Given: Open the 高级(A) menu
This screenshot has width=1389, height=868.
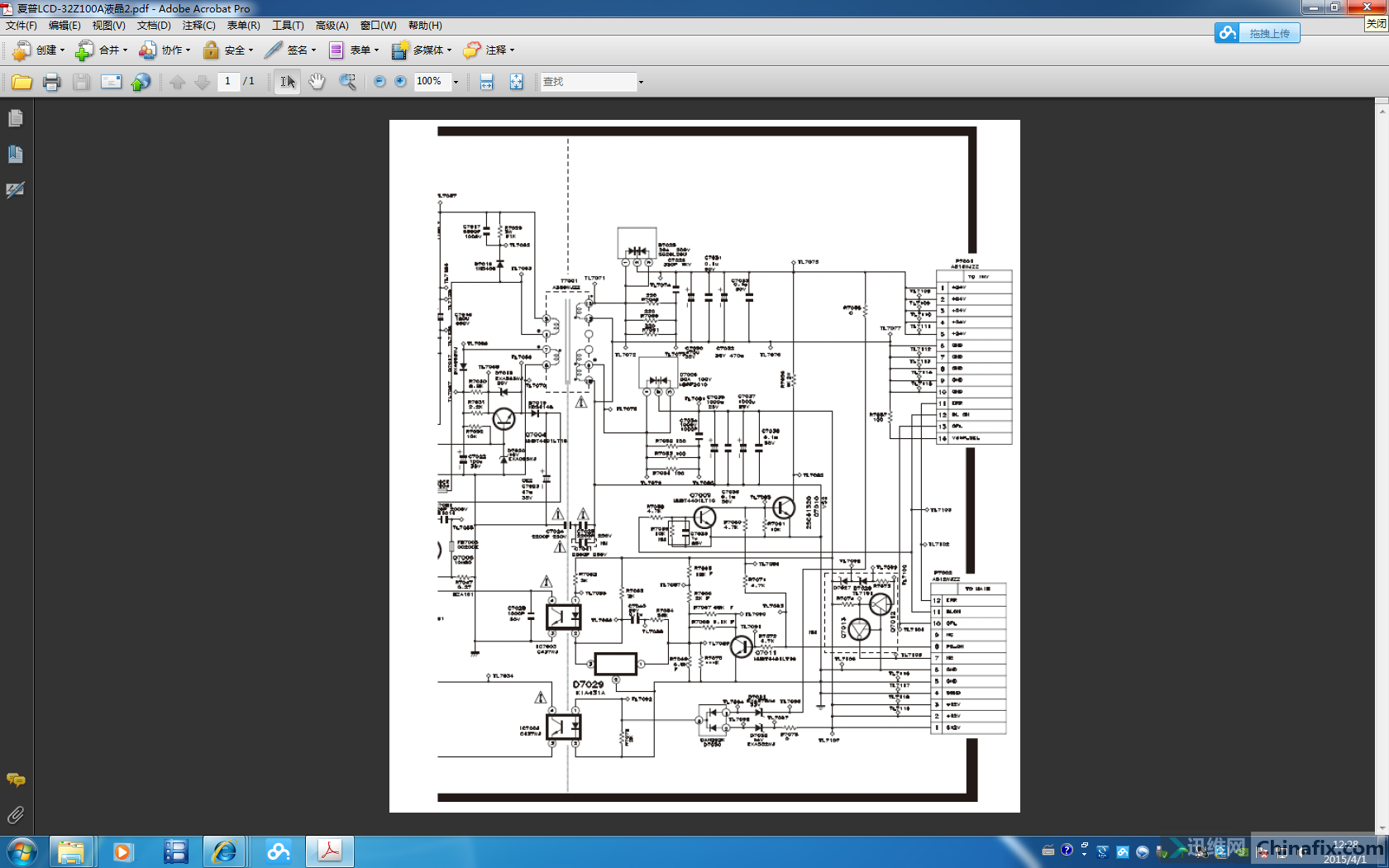Looking at the screenshot, I should coord(332,26).
